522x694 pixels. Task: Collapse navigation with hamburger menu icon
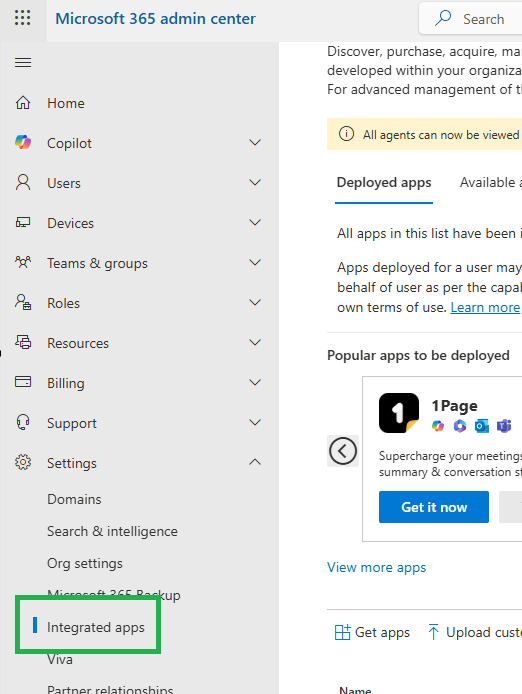pos(23,62)
